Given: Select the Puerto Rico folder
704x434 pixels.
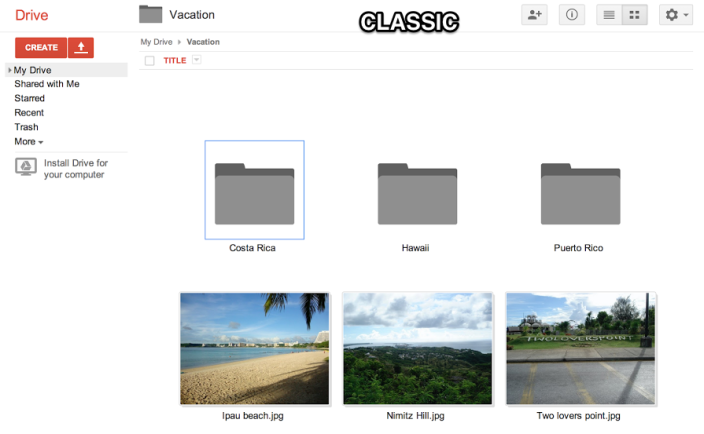Looking at the screenshot, I should point(579,193).
